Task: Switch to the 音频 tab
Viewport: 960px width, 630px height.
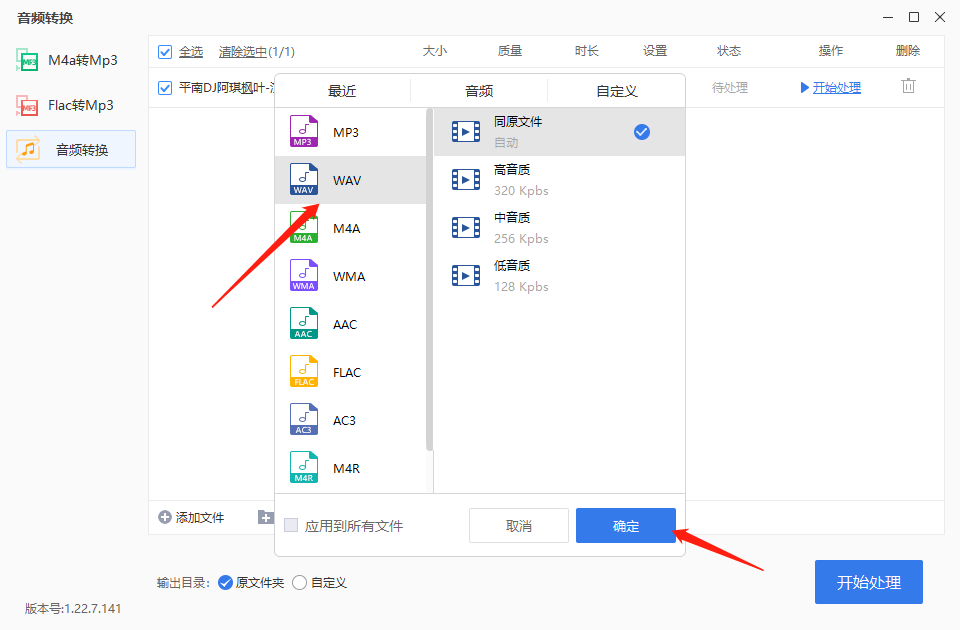Action: point(479,91)
